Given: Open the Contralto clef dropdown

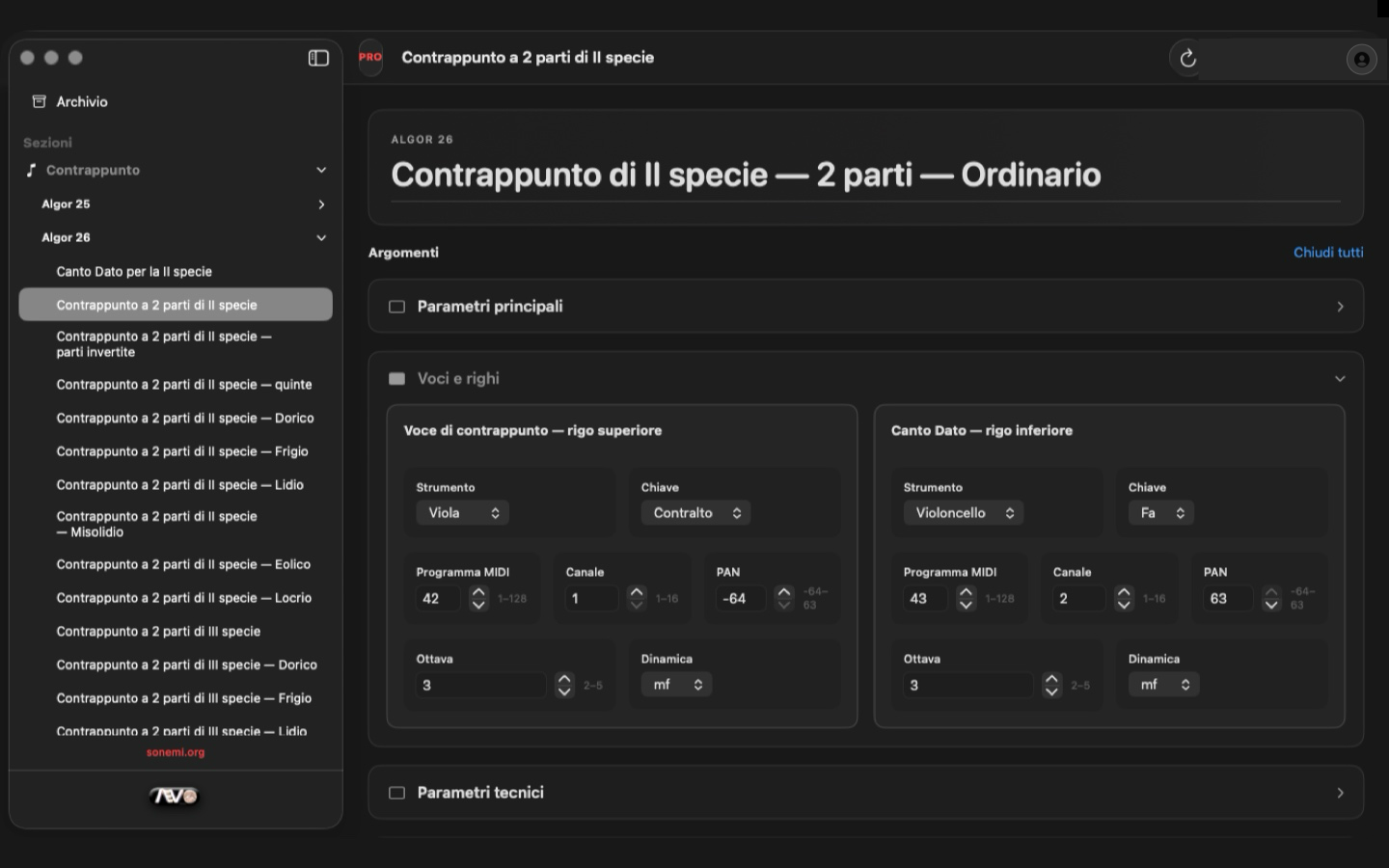Looking at the screenshot, I should 695,513.
